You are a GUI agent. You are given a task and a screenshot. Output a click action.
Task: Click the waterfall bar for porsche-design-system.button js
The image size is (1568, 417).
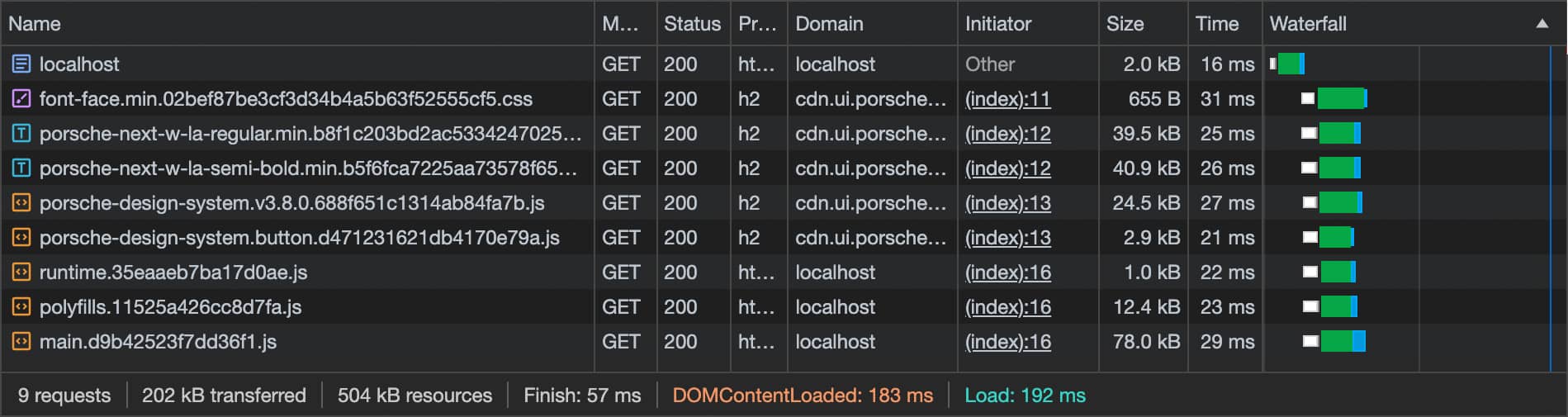(1329, 237)
